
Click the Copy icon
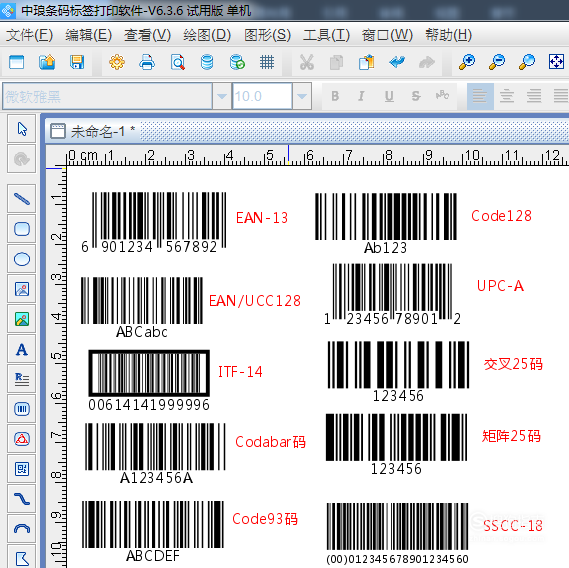[336, 62]
